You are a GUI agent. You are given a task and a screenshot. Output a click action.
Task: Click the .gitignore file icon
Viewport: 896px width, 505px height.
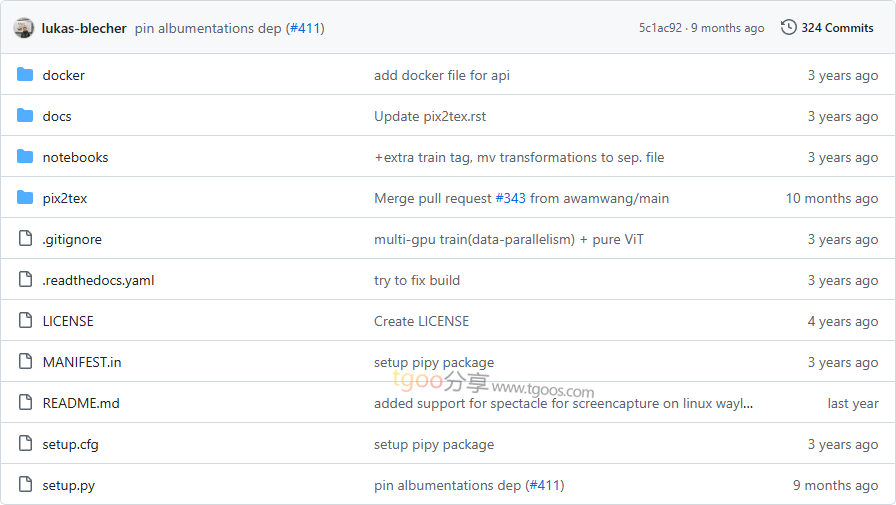click(x=25, y=239)
